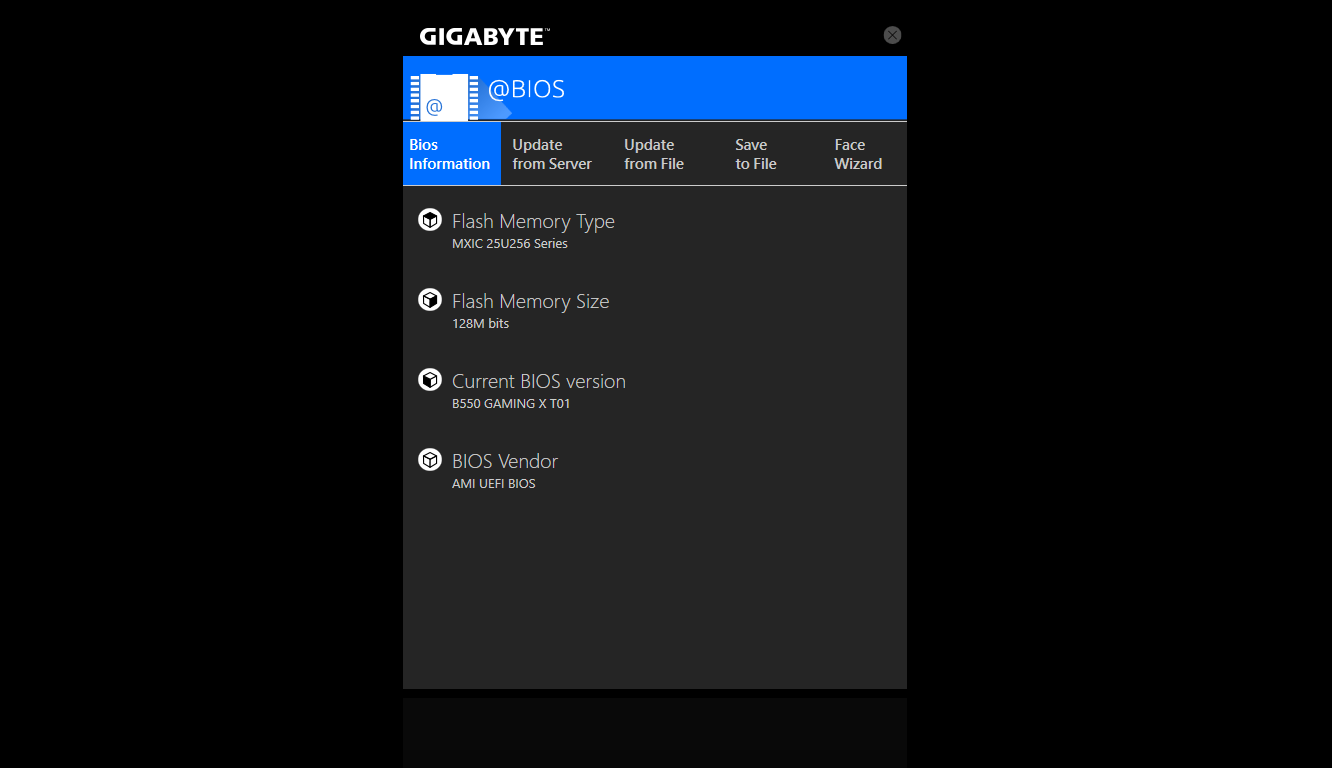
Task: Click the Flash Memory Size heading
Action: click(x=530, y=301)
